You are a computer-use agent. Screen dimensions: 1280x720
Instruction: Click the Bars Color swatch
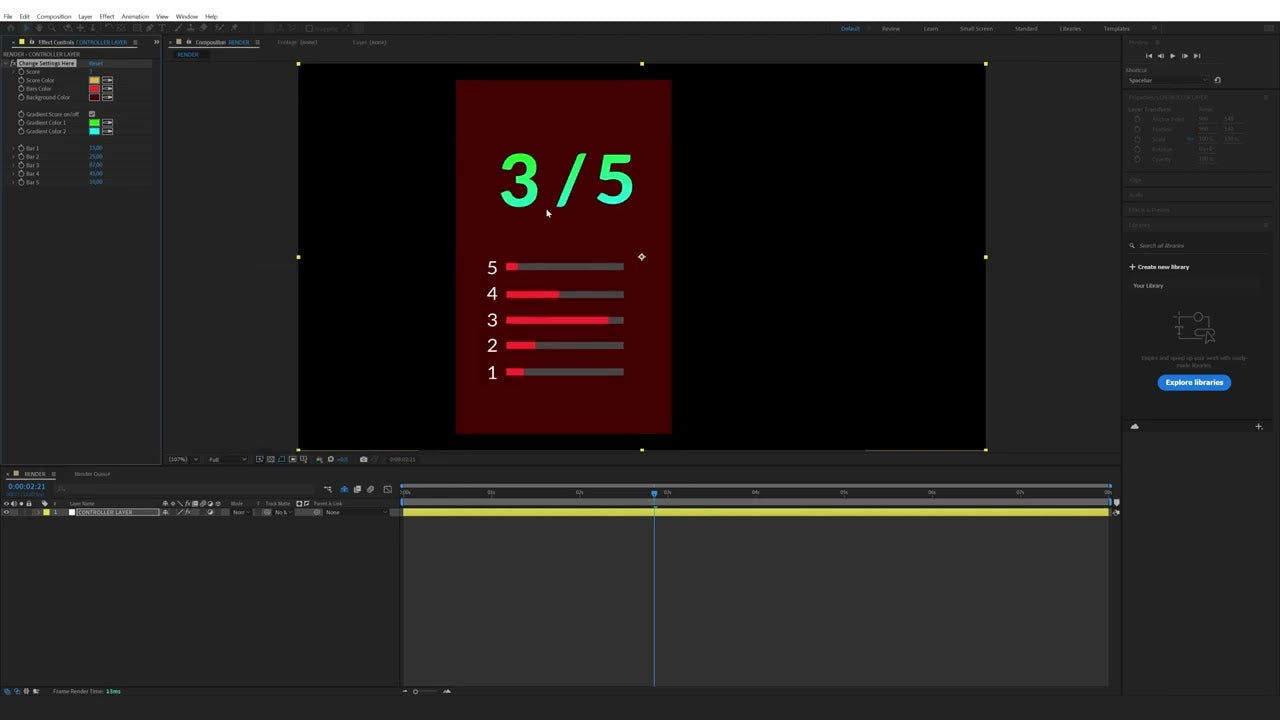click(93, 89)
